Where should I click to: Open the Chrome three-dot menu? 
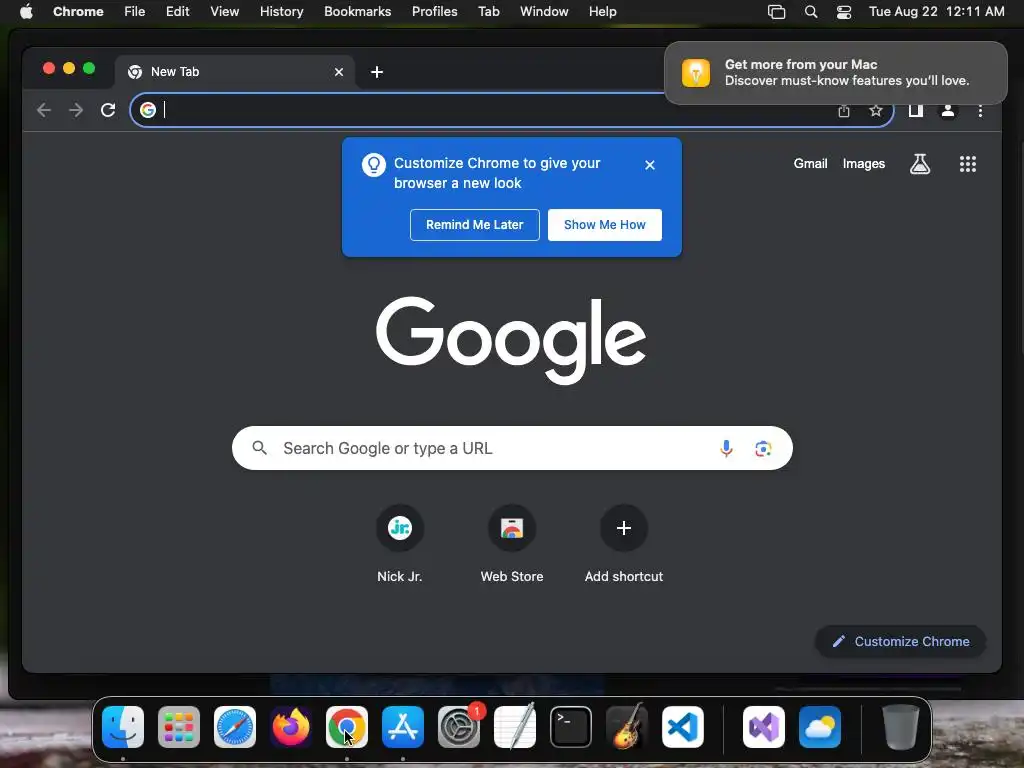tap(980, 110)
